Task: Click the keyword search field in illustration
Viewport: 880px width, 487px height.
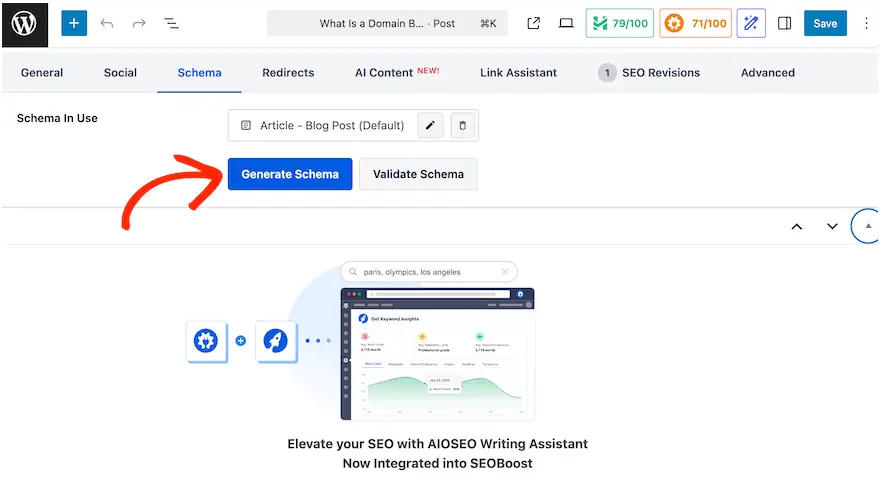Action: point(429,272)
